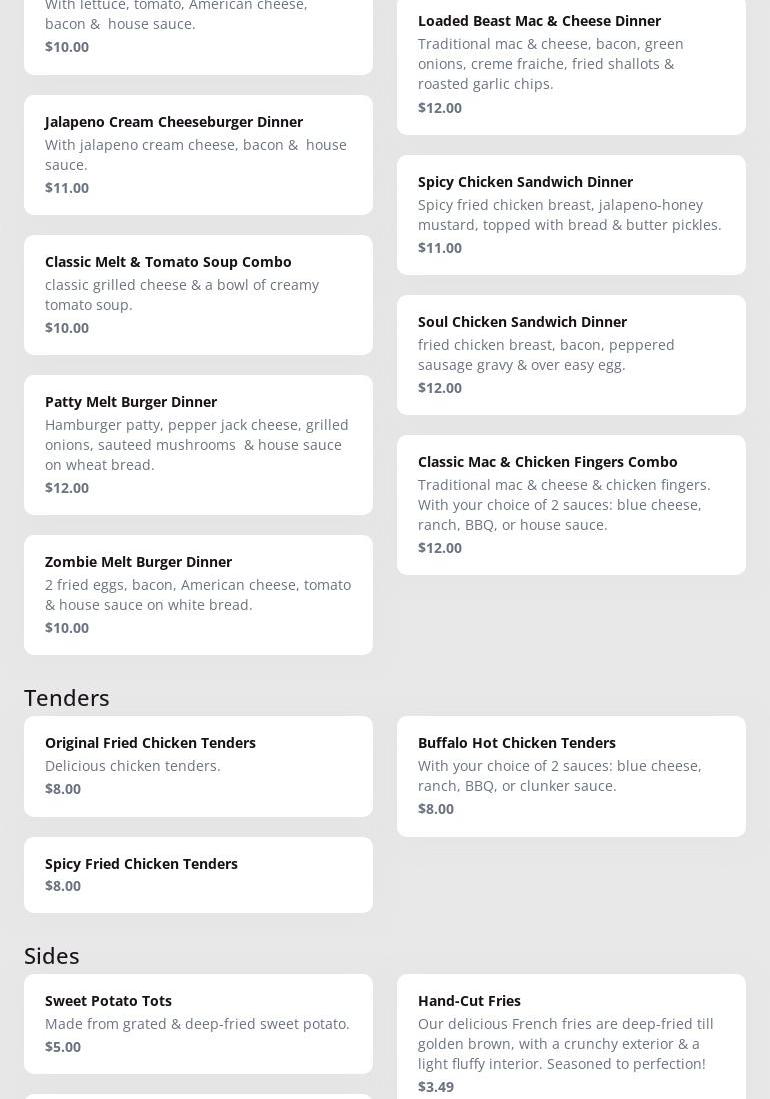Click the Soul Chicken Sandwich Dinner description text
Image resolution: width=770 pixels, height=1099 pixels.
[546, 354]
